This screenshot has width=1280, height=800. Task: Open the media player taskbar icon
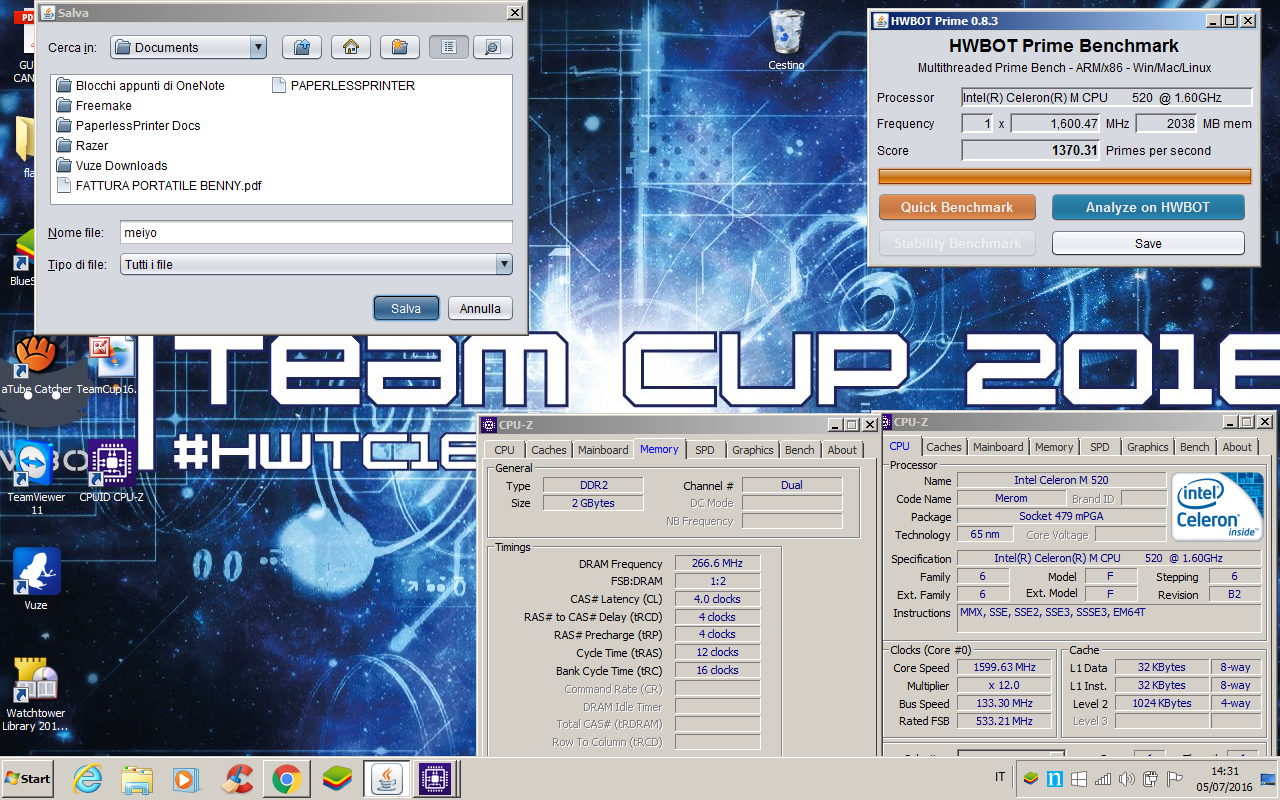point(186,778)
